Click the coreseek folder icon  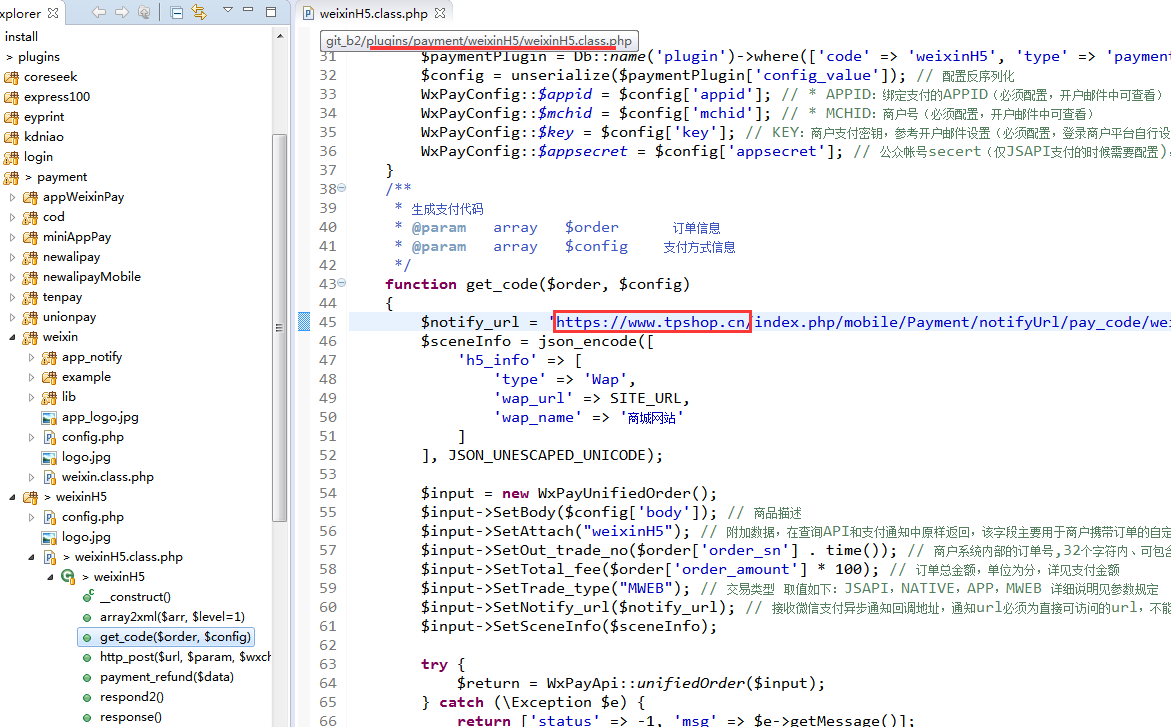pos(12,77)
